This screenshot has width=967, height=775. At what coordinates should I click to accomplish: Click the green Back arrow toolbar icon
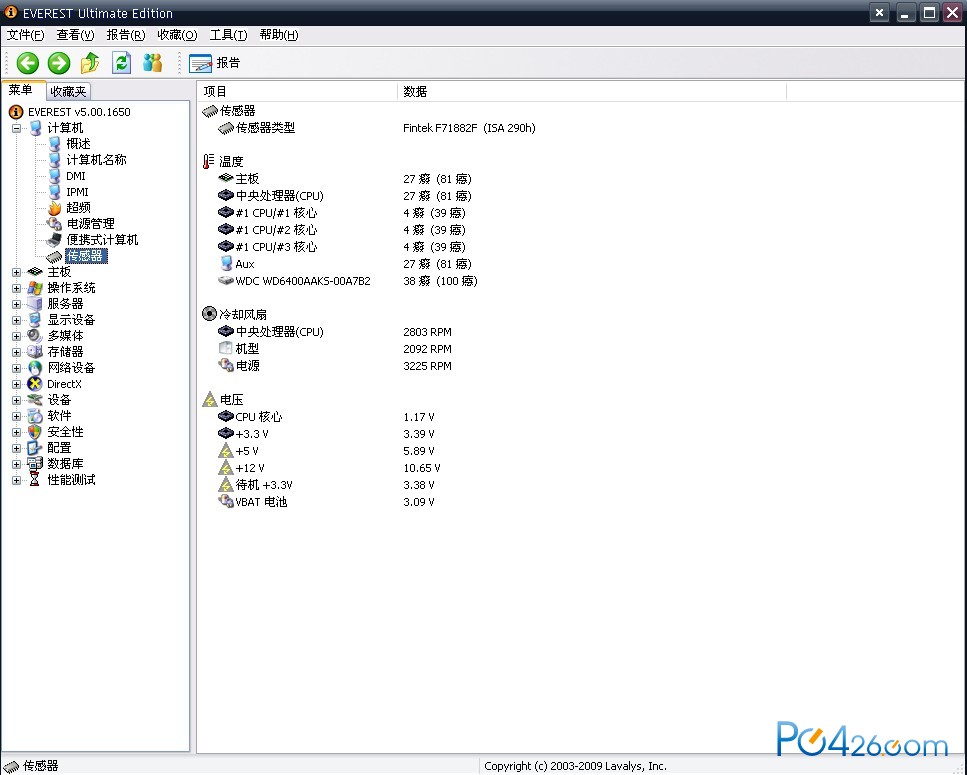[28, 63]
